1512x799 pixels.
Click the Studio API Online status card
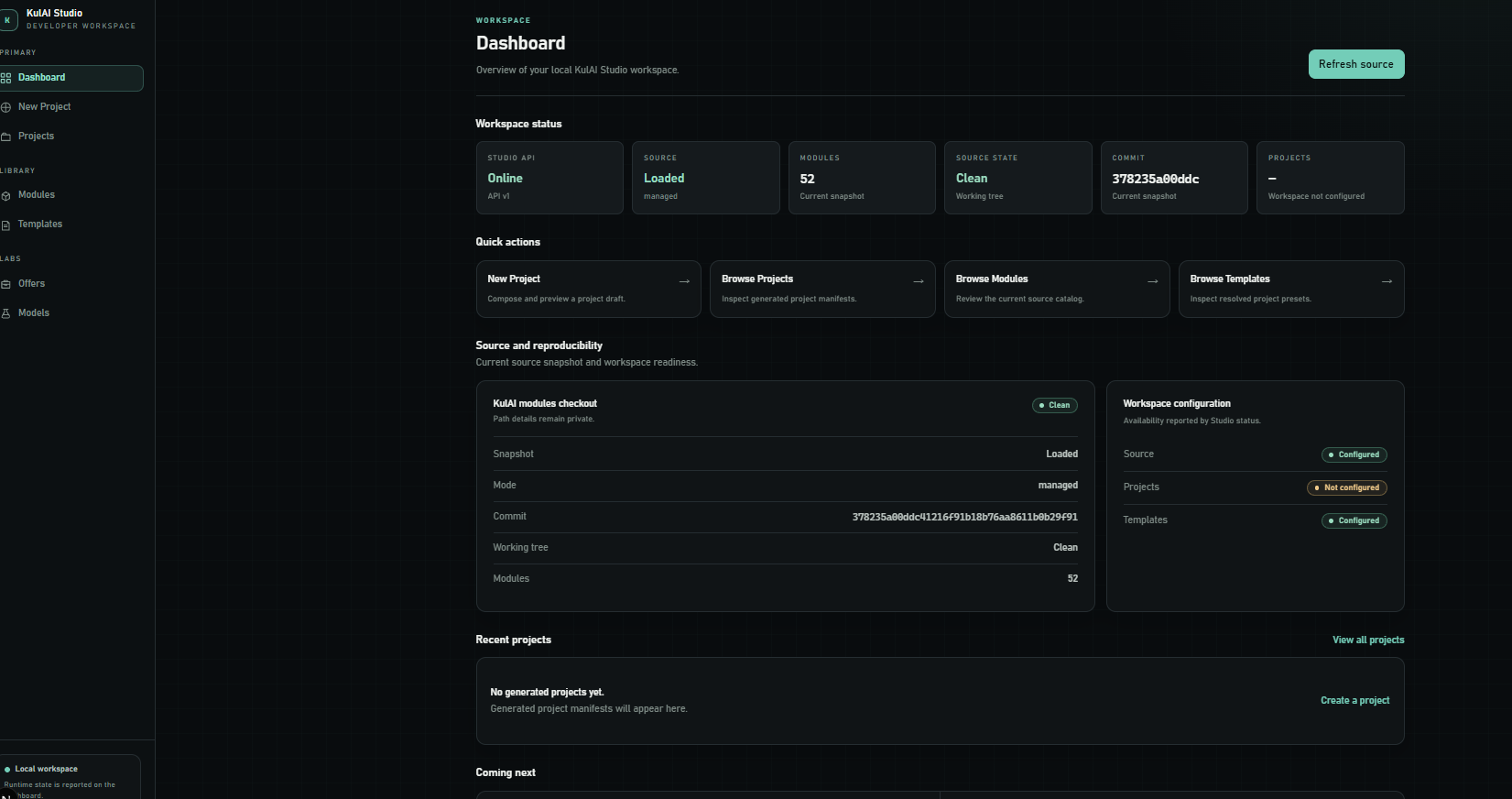(549, 178)
